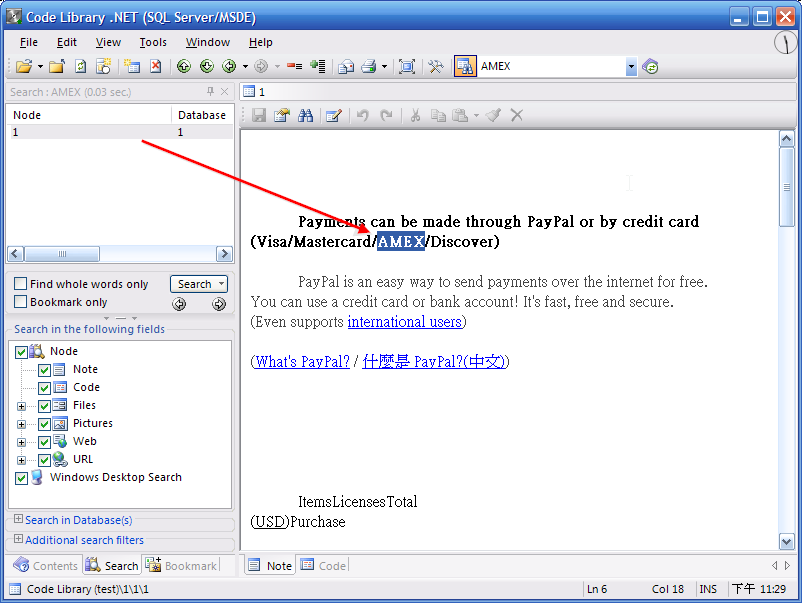Switch to the Code tab in editor

coord(324,566)
